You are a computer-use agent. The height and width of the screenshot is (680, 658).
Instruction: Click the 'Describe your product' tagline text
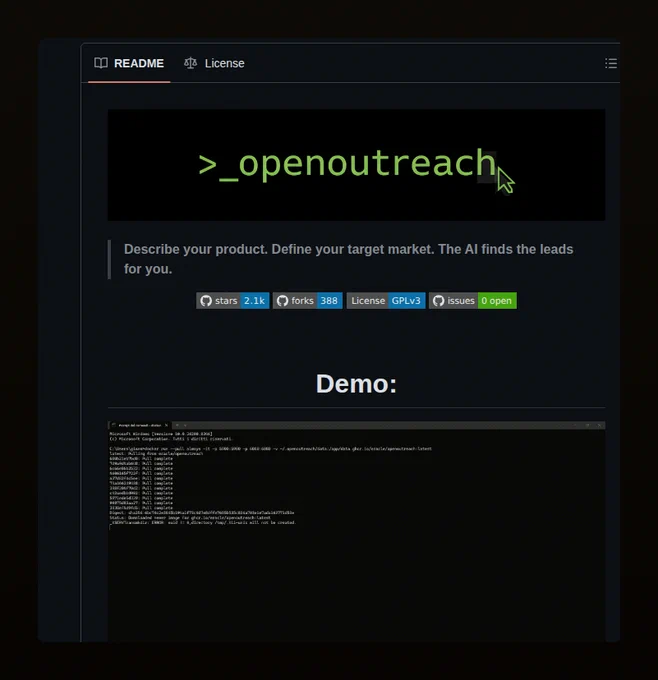[349, 259]
